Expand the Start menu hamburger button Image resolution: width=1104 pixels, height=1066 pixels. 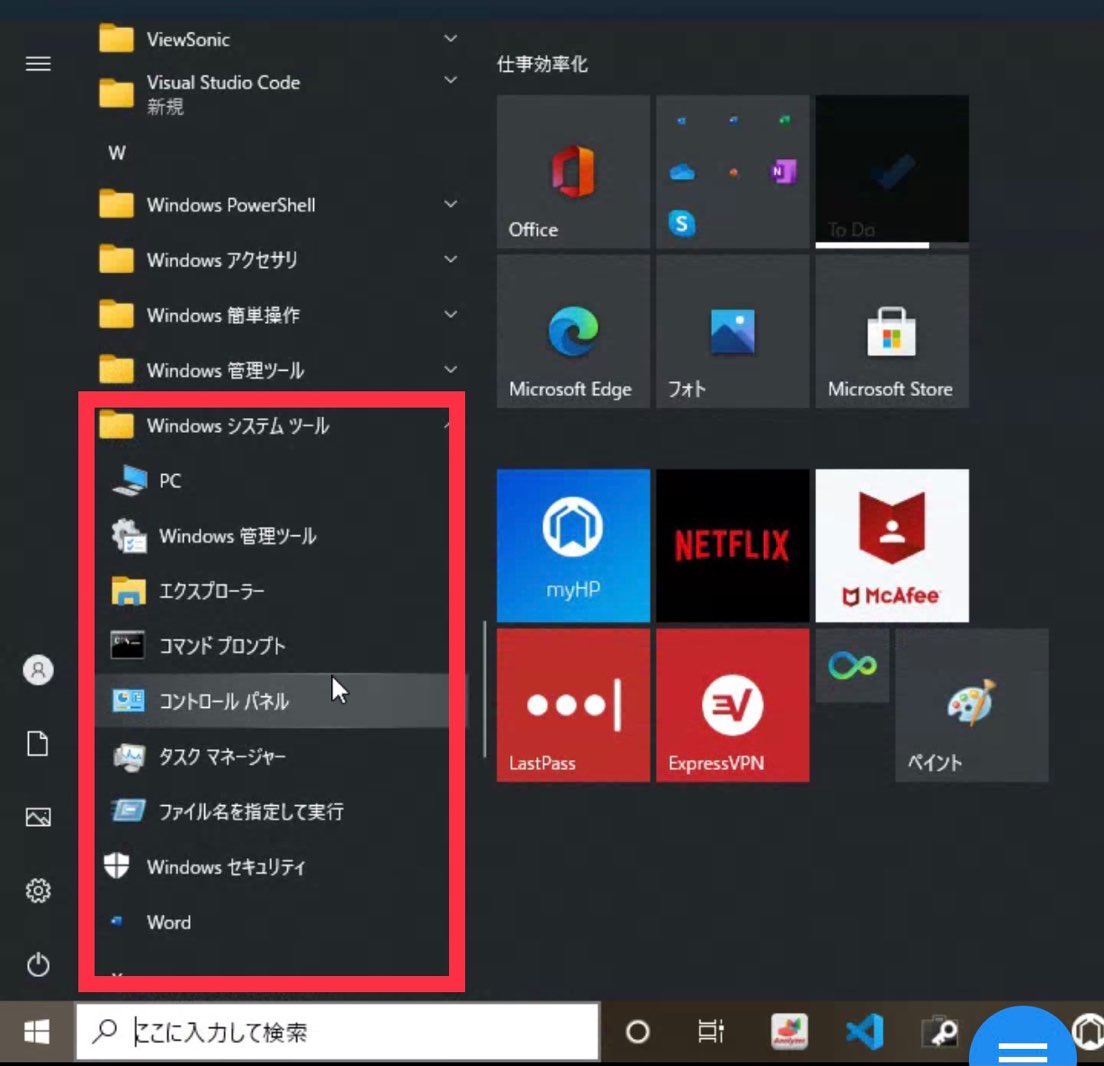point(38,64)
